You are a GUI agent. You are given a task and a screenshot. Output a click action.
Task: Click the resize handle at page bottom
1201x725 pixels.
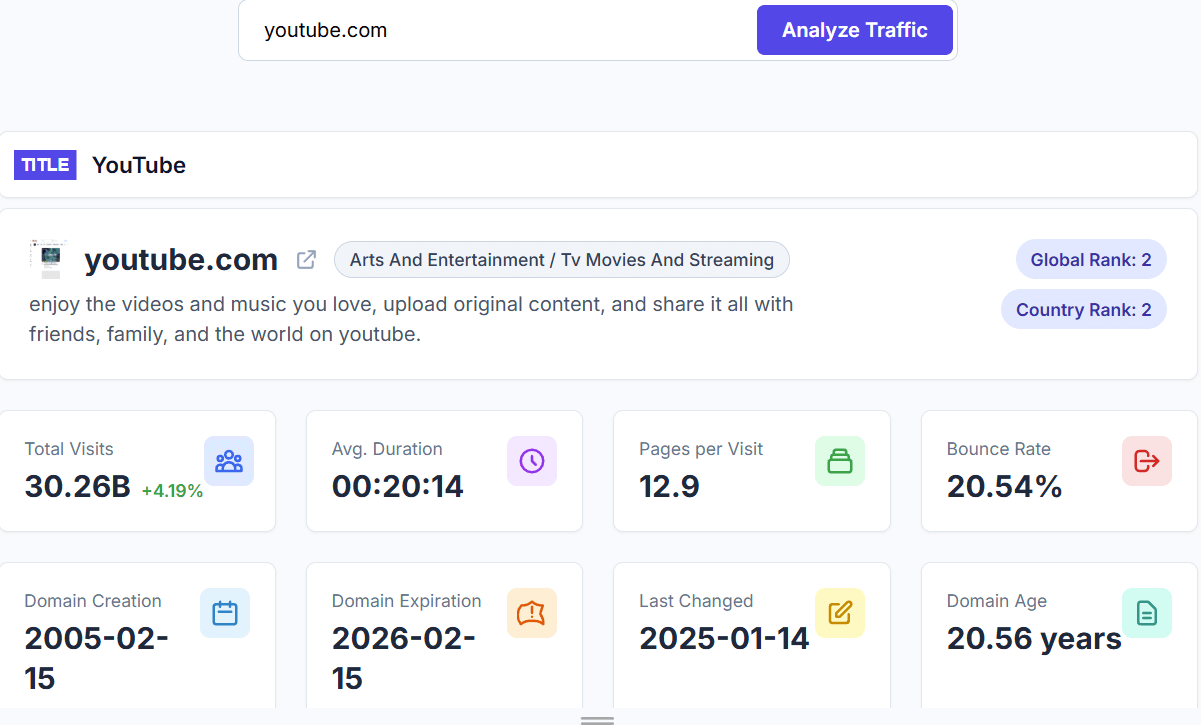click(597, 720)
